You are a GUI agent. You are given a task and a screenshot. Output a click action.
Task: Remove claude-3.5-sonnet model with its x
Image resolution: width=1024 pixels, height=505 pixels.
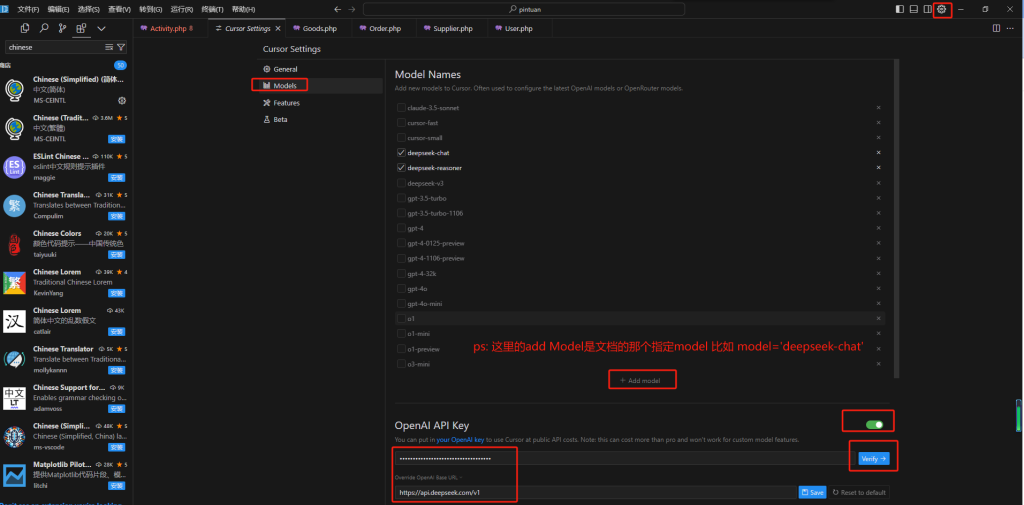click(x=878, y=107)
